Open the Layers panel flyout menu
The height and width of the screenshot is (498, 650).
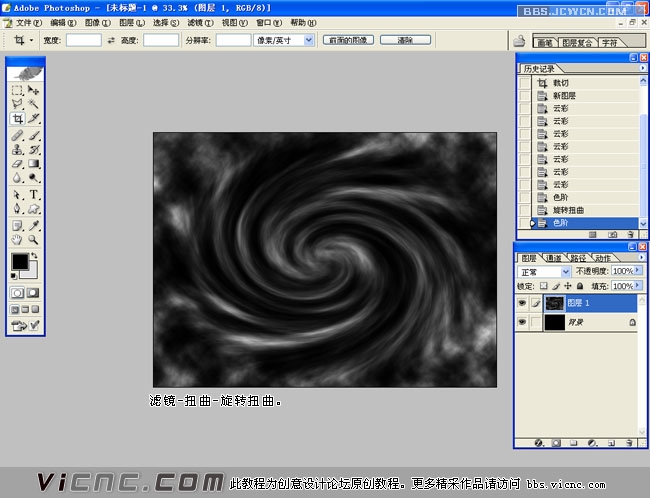pyautogui.click(x=641, y=258)
